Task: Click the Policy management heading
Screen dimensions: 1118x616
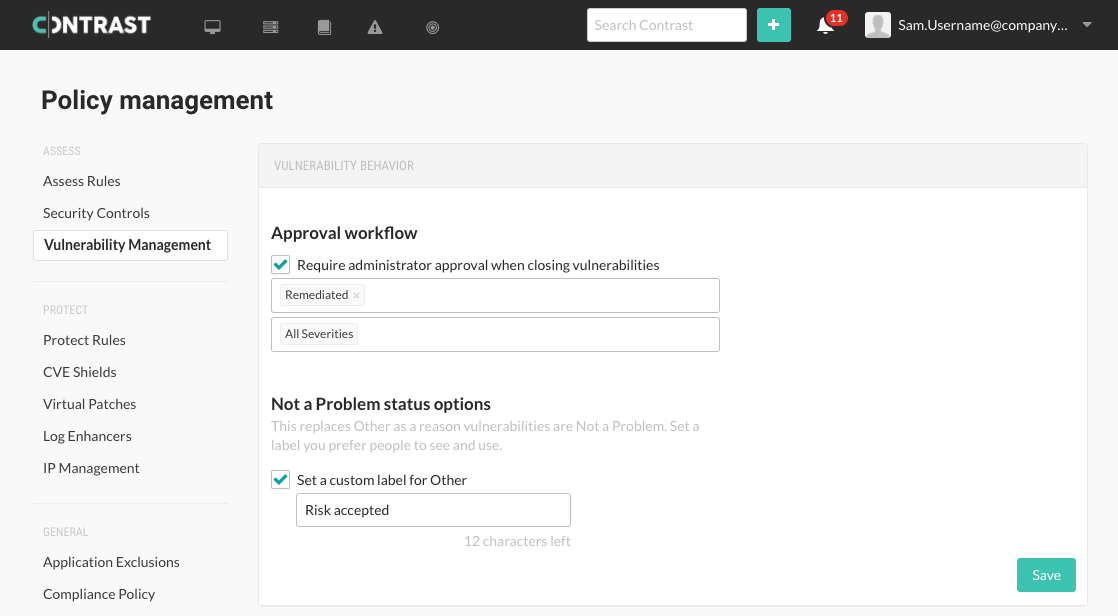Action: 157,101
